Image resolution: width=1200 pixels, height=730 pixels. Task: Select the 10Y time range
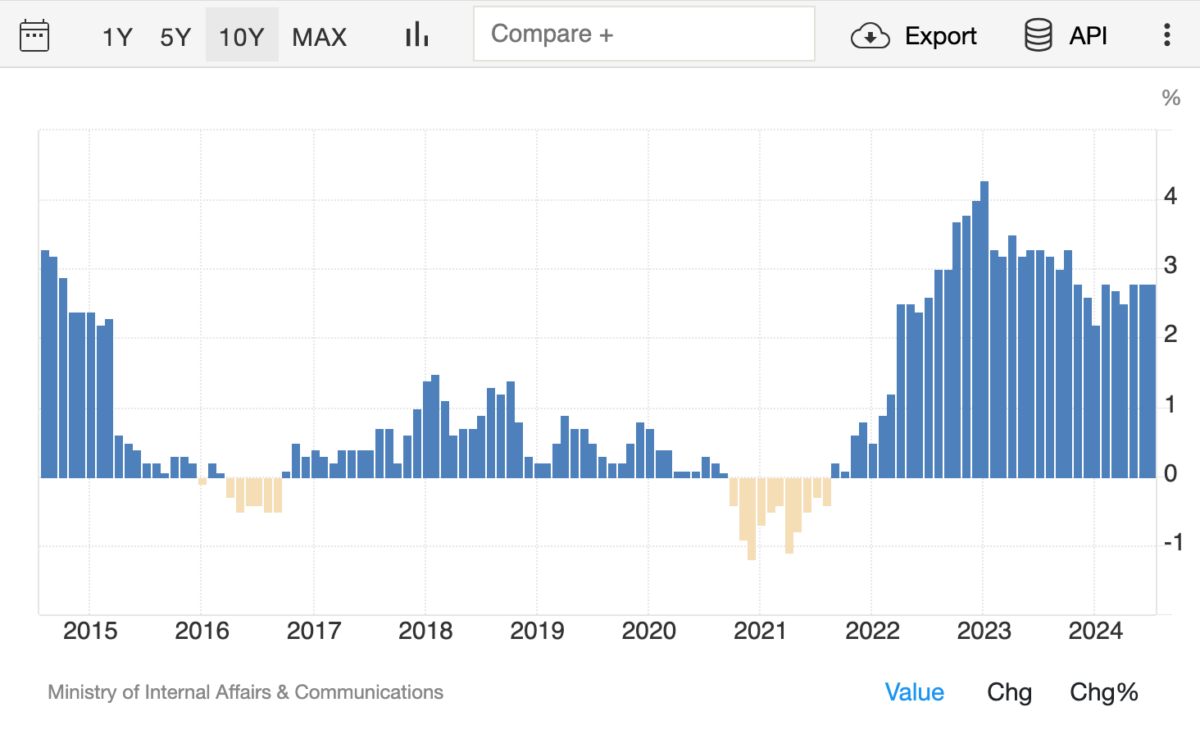tap(242, 36)
